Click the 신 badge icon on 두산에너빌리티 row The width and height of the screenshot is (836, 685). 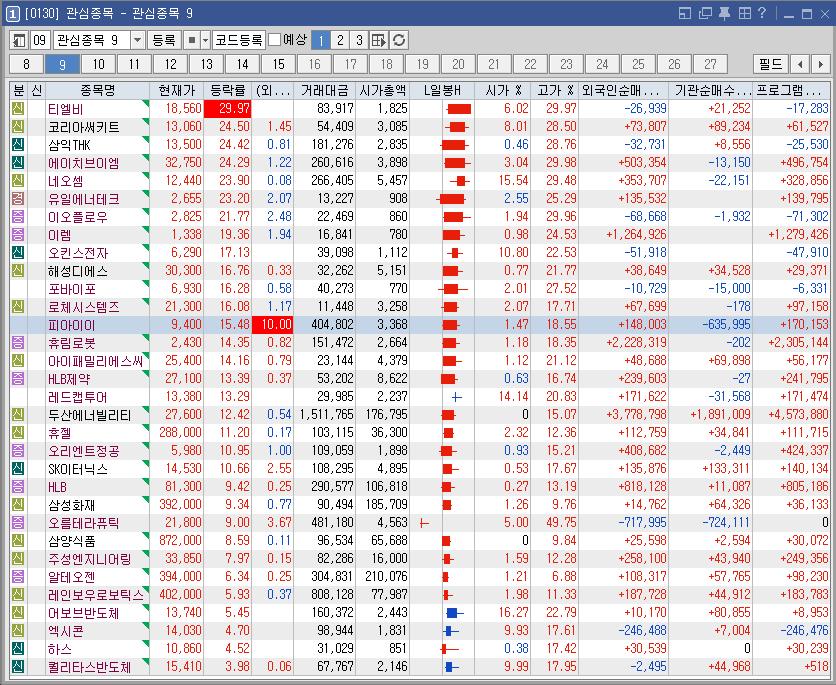pos(18,415)
